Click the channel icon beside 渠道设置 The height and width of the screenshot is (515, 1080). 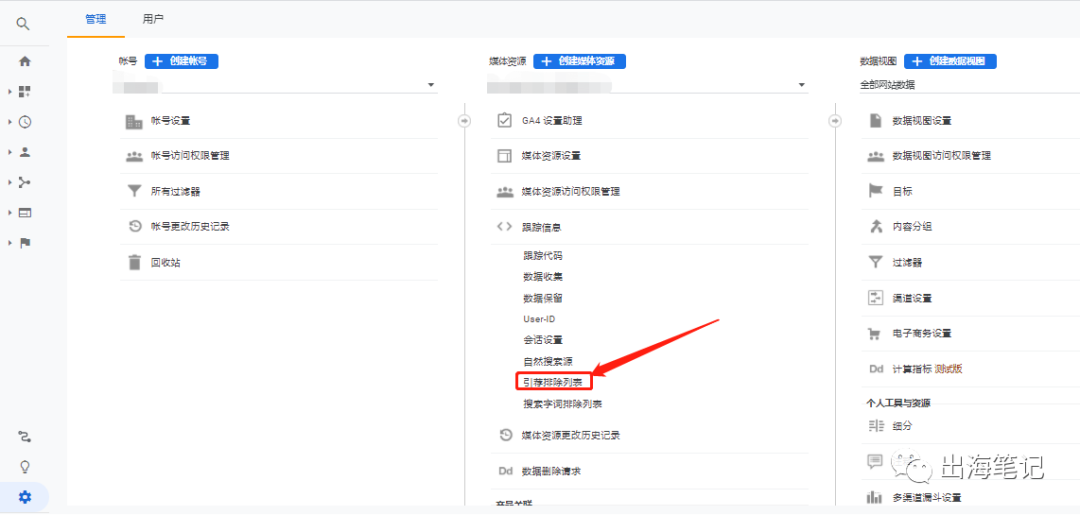coord(875,298)
